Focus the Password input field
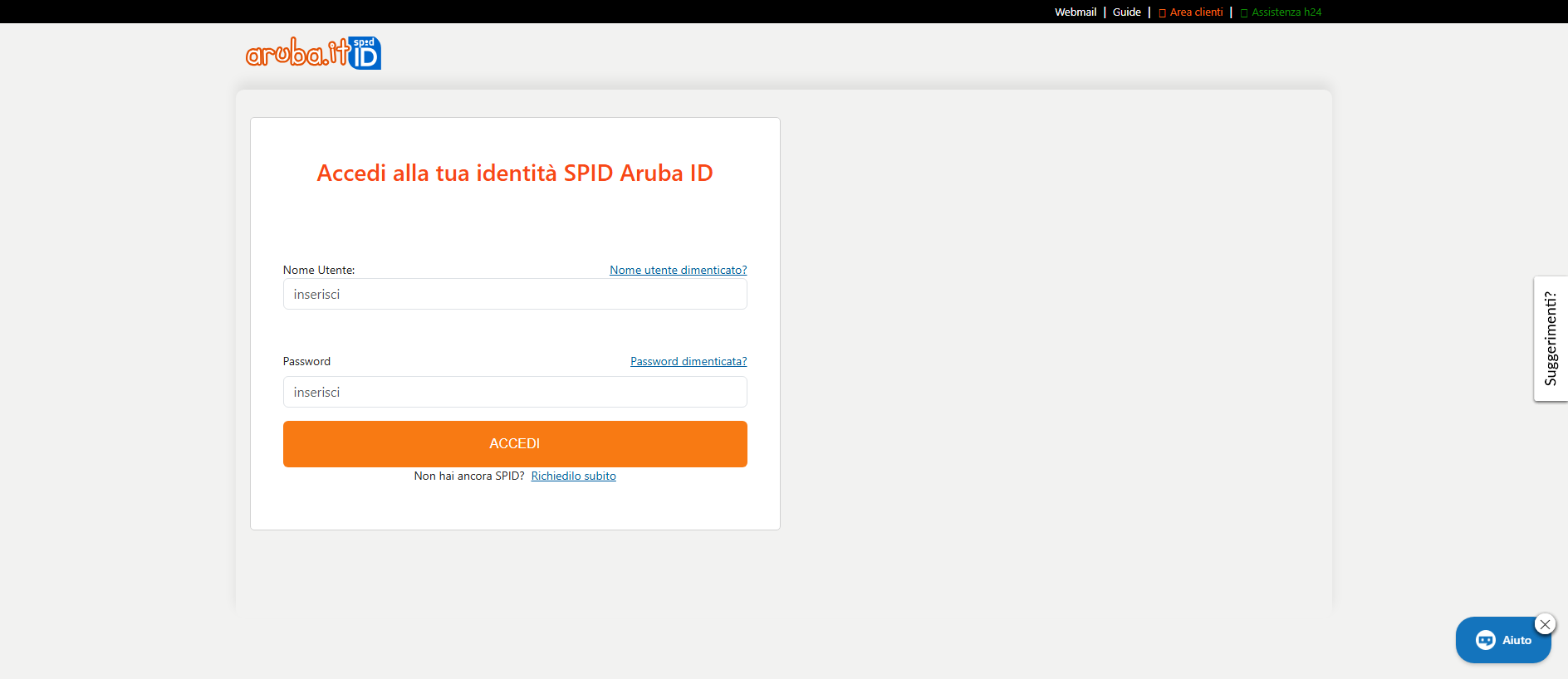Viewport: 1568px width, 679px height. tap(515, 392)
